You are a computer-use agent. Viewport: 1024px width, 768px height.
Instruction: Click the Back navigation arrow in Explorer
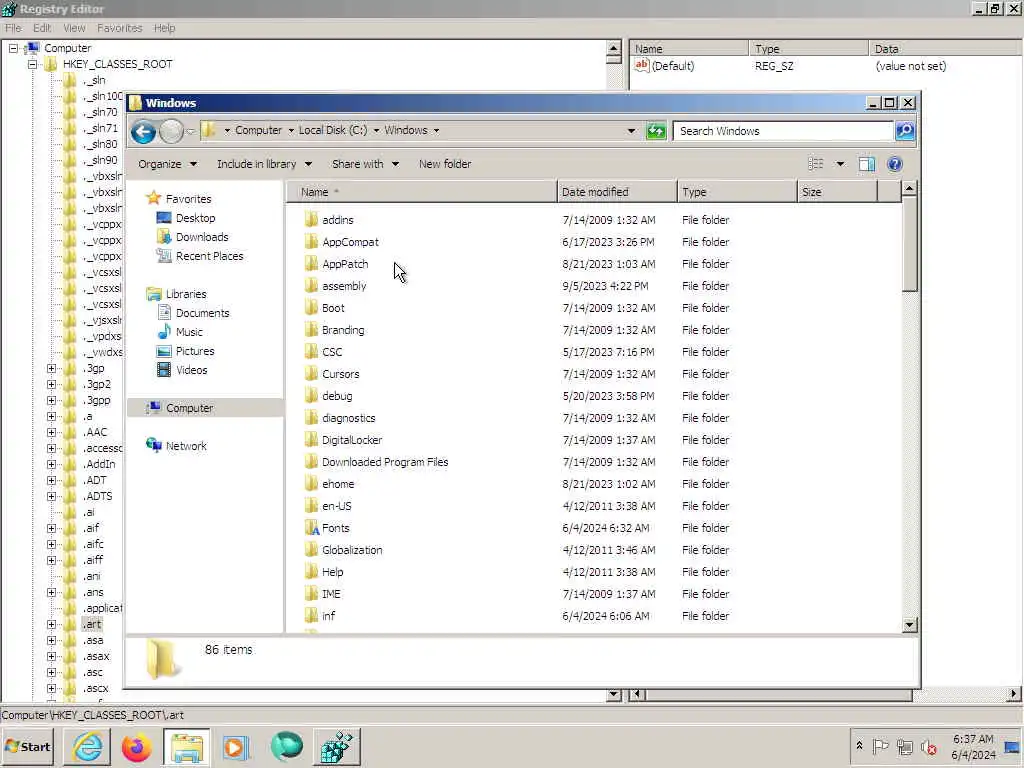143,131
